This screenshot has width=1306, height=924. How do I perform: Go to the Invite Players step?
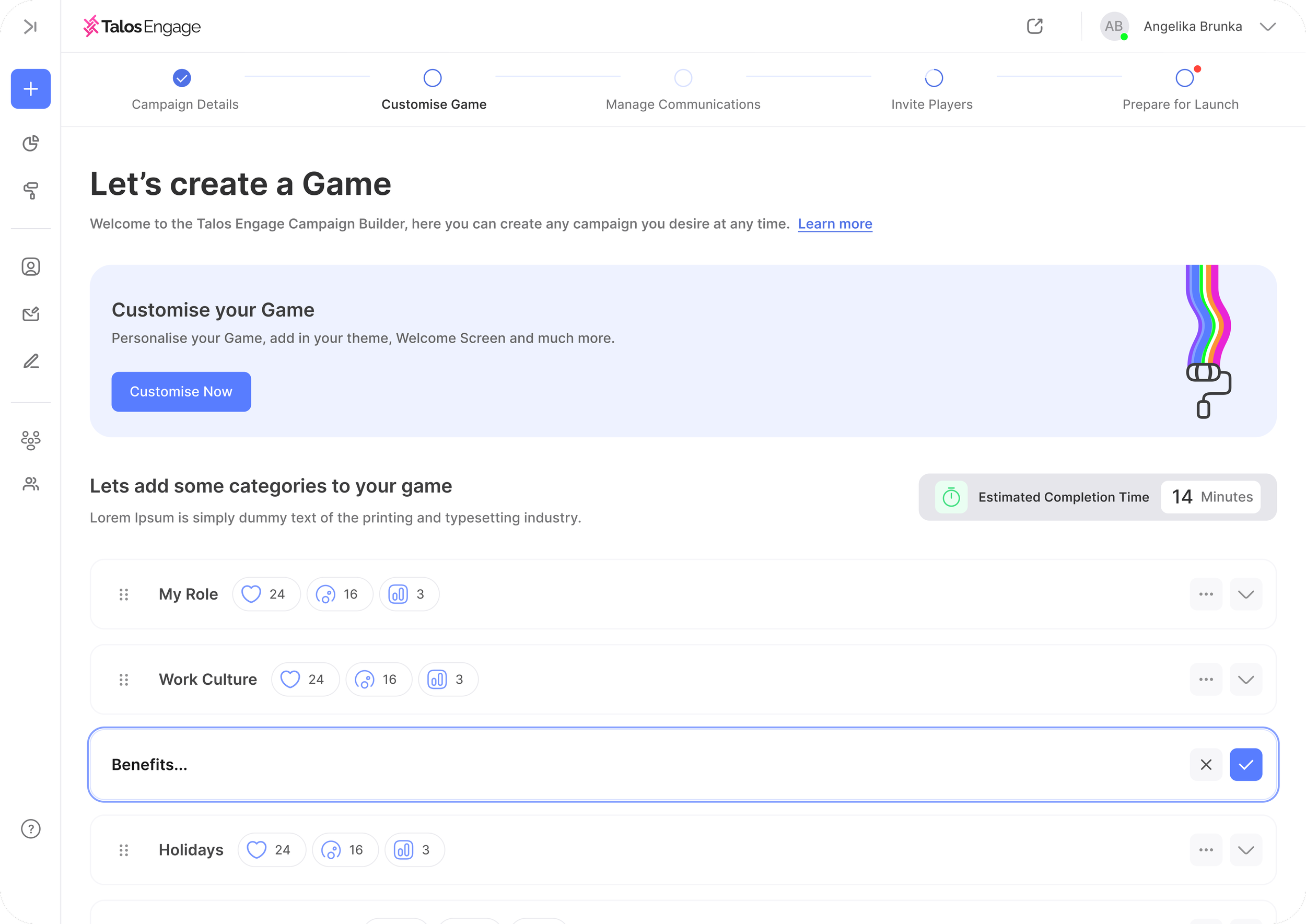932,90
